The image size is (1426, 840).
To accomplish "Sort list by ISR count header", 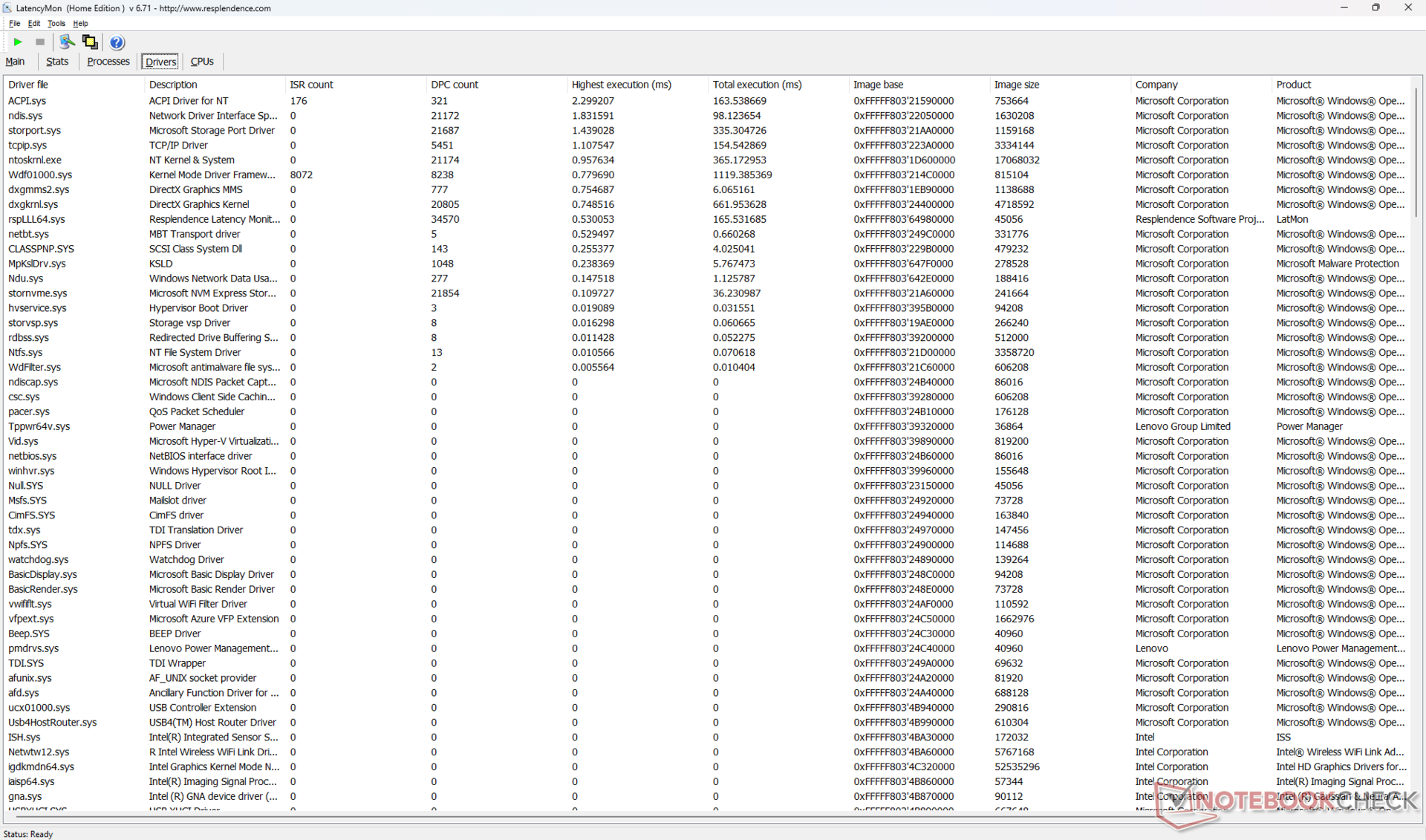I will [x=311, y=85].
